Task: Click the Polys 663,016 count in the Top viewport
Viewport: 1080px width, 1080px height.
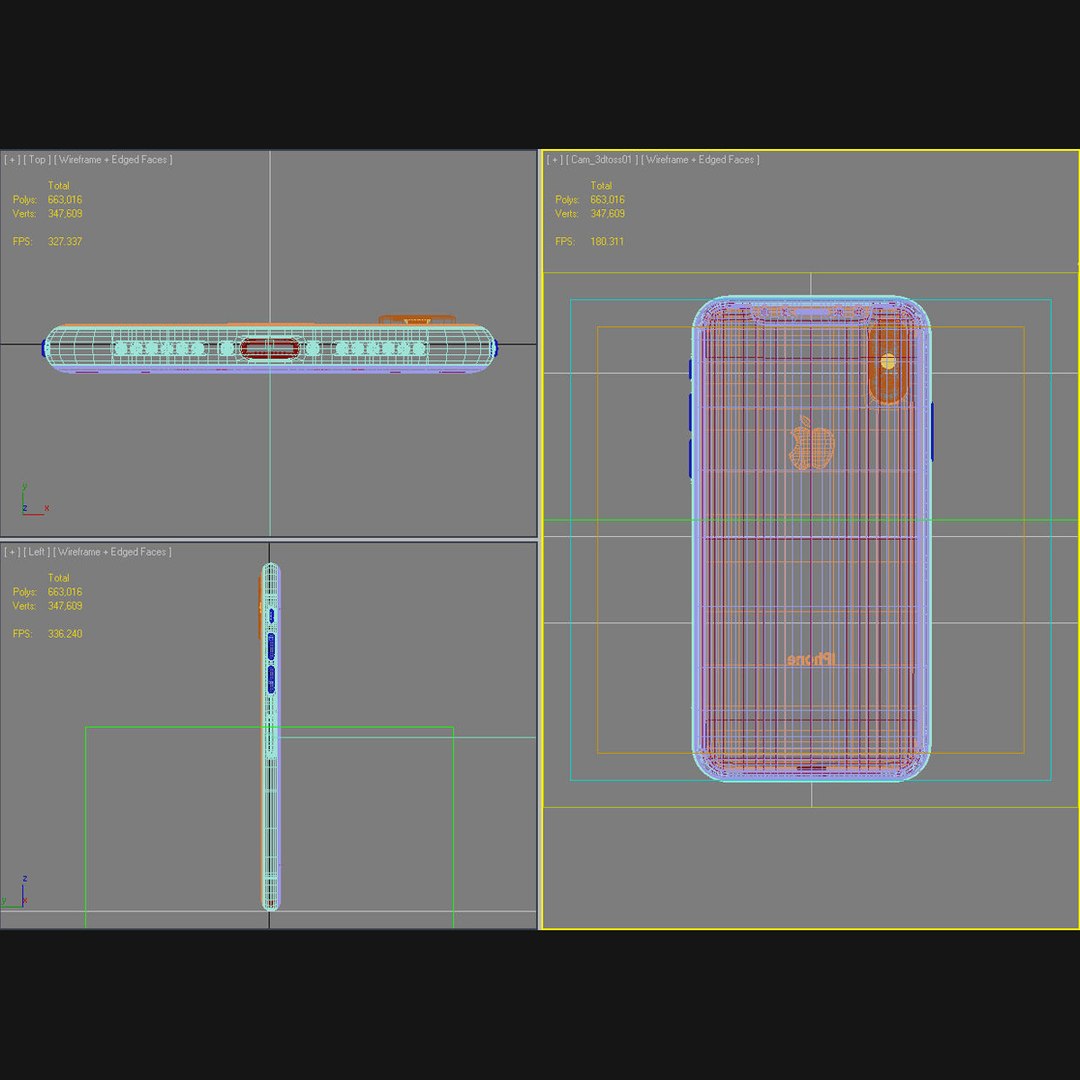Action: [x=65, y=200]
